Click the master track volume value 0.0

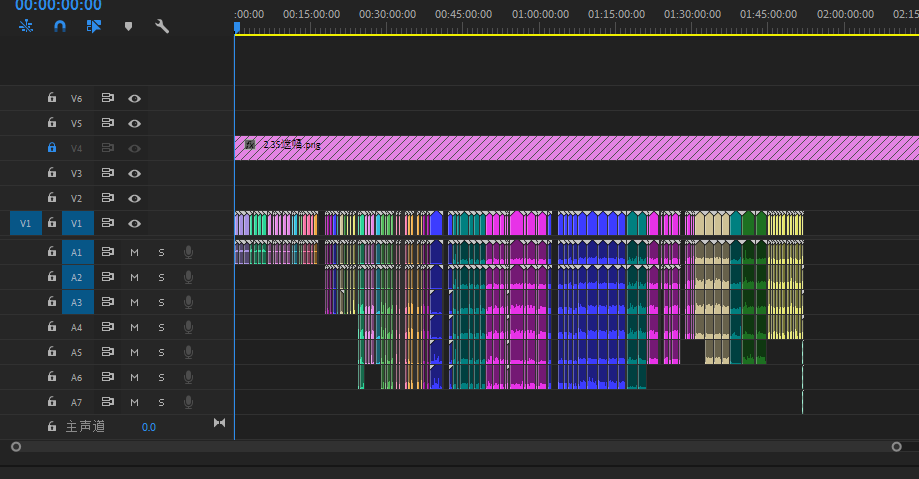[x=148, y=427]
